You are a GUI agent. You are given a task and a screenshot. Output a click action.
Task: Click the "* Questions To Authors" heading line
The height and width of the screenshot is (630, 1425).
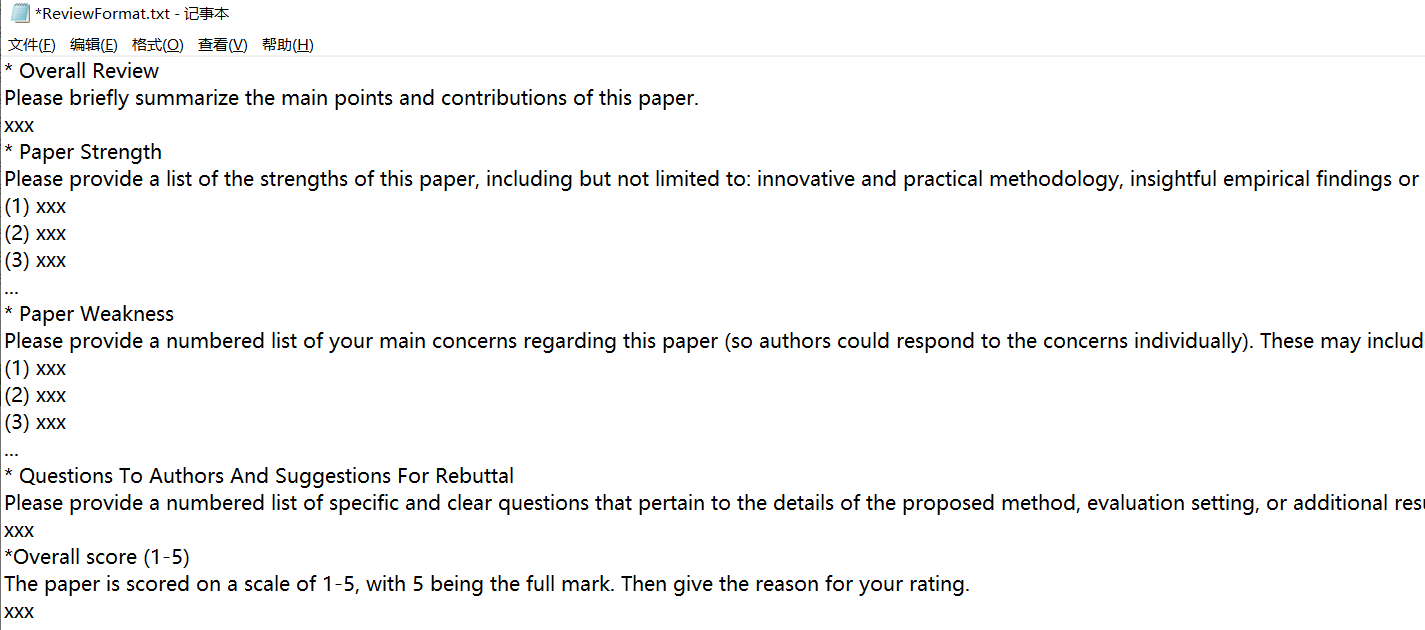click(x=260, y=476)
